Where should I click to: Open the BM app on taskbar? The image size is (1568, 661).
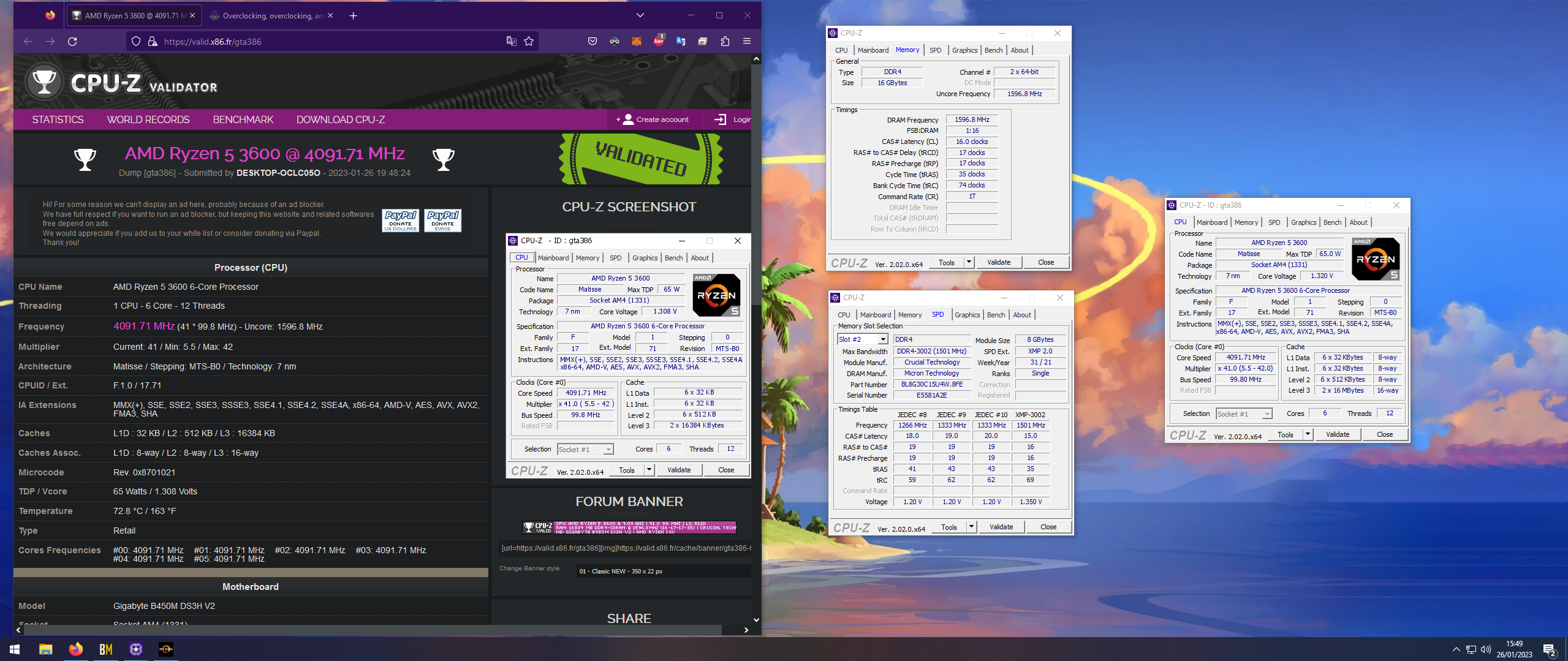(105, 649)
